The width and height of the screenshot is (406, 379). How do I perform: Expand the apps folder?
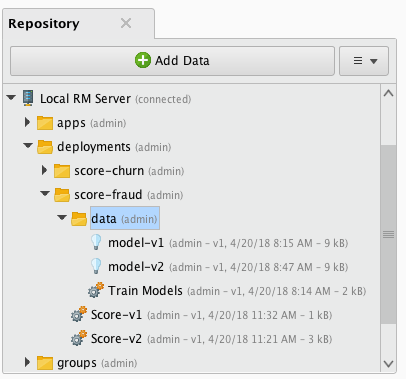click(x=27, y=122)
